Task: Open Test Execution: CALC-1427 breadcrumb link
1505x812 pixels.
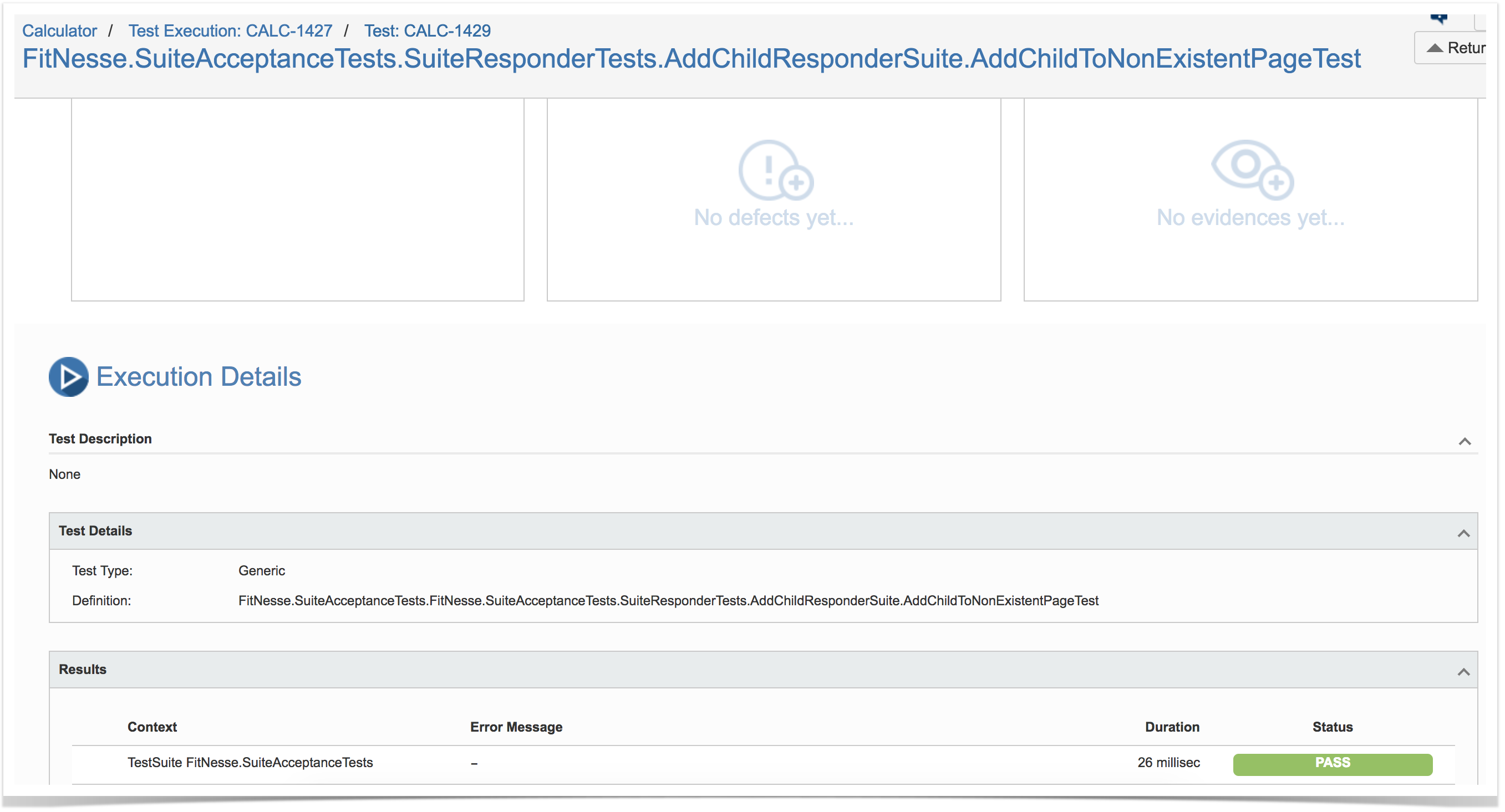Action: pyautogui.click(x=230, y=30)
